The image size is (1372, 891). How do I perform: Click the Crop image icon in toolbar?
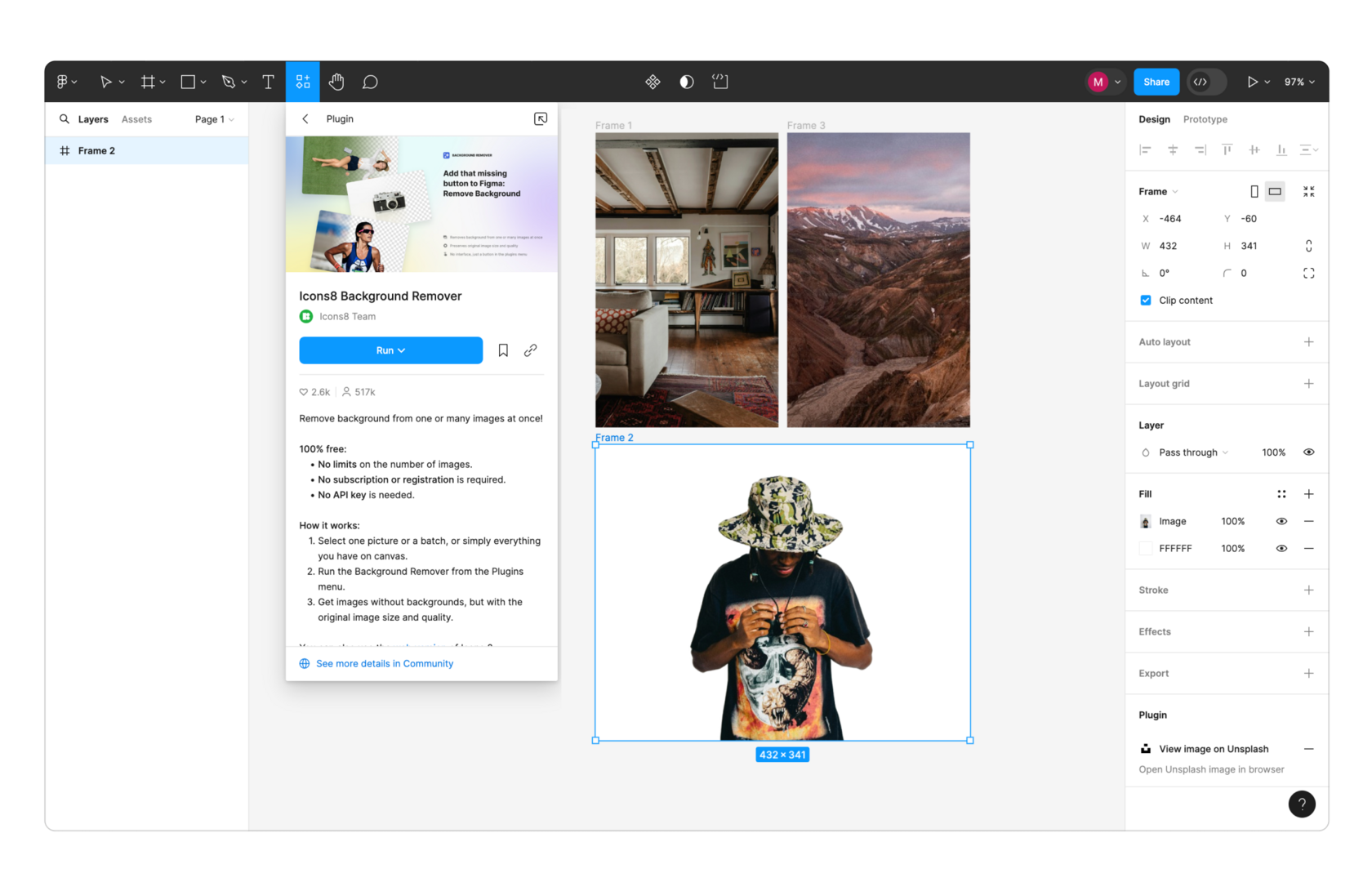pos(720,82)
